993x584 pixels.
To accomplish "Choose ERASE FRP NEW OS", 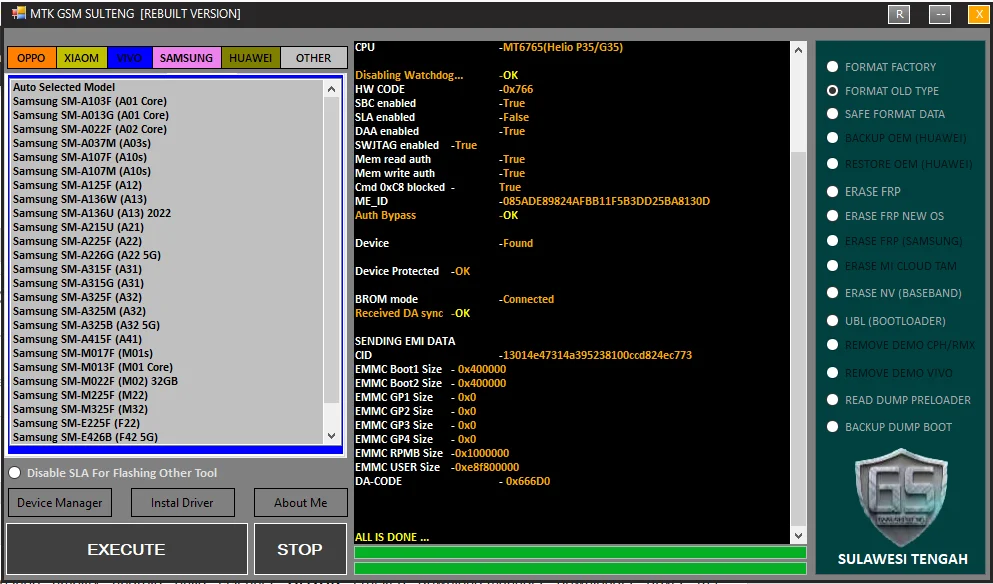I will click(x=885, y=216).
